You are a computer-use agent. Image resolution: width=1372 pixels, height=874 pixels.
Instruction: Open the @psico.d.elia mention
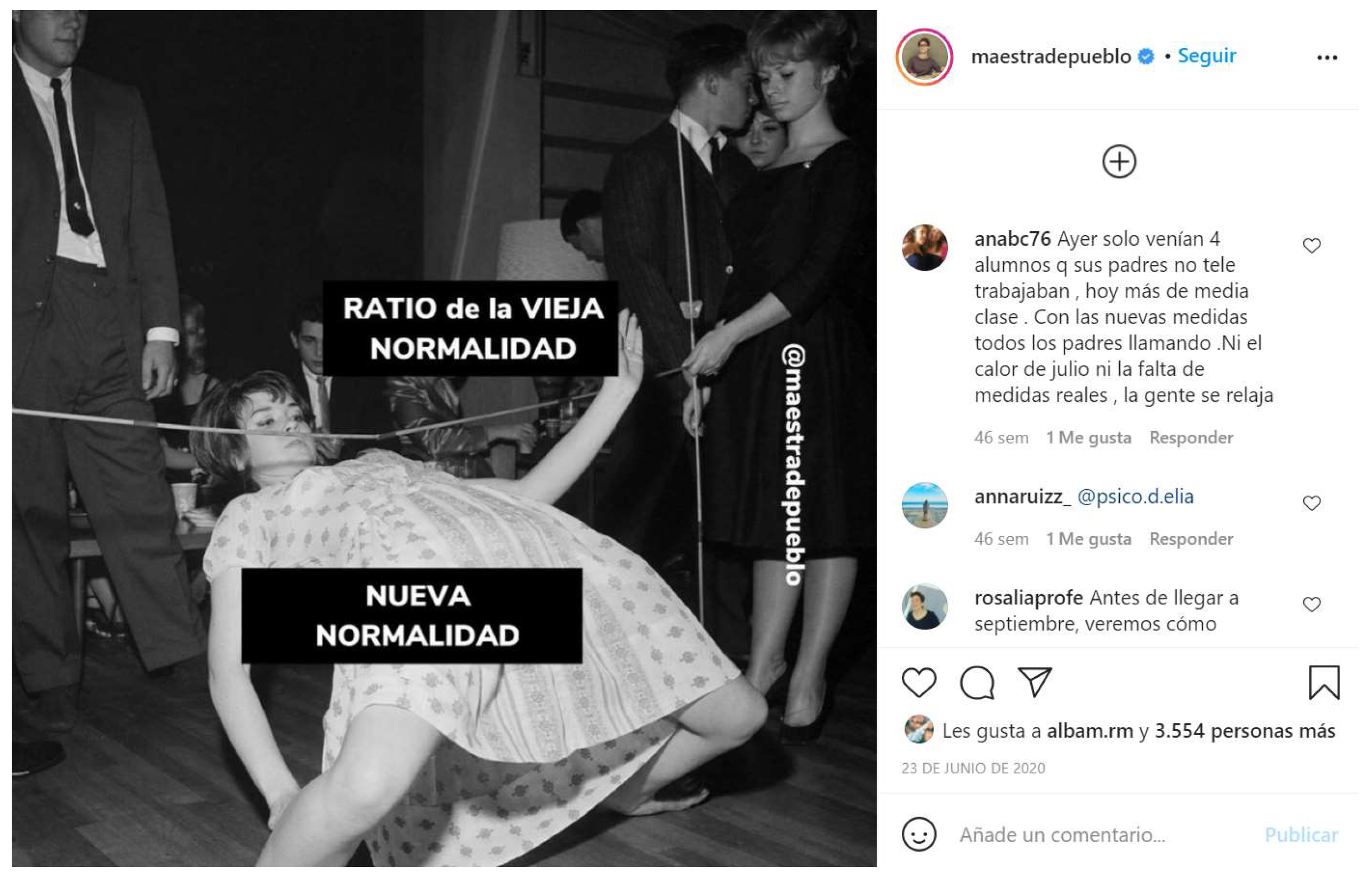(x=1135, y=497)
